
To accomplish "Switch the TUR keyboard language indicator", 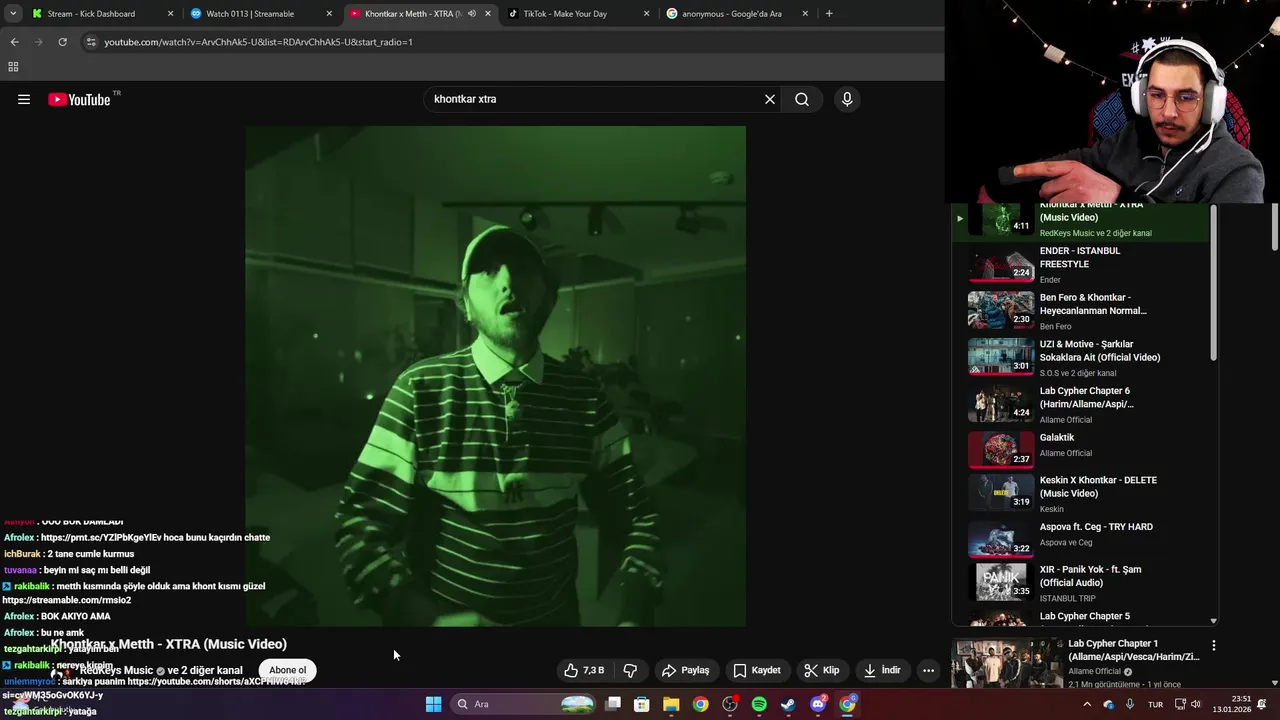I will 1155,704.
